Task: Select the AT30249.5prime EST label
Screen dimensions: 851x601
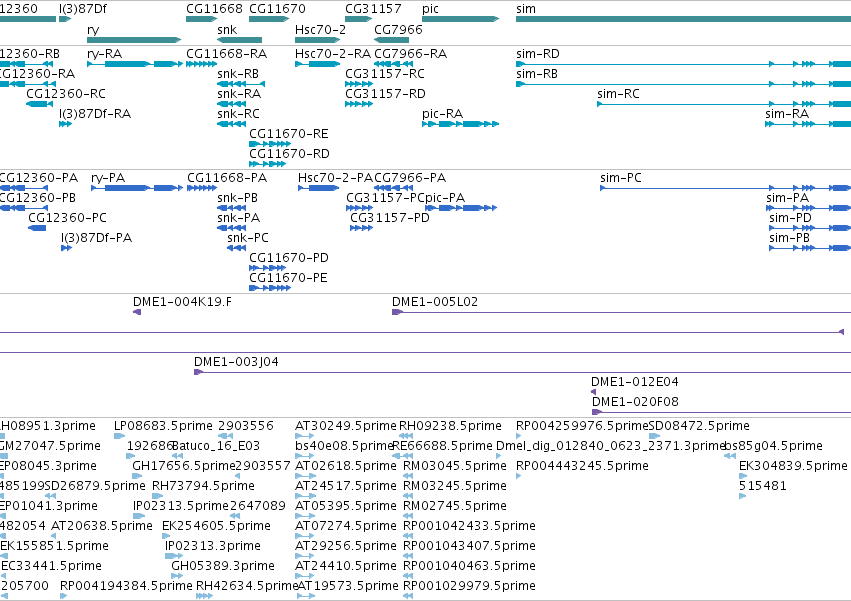Action: [346, 426]
